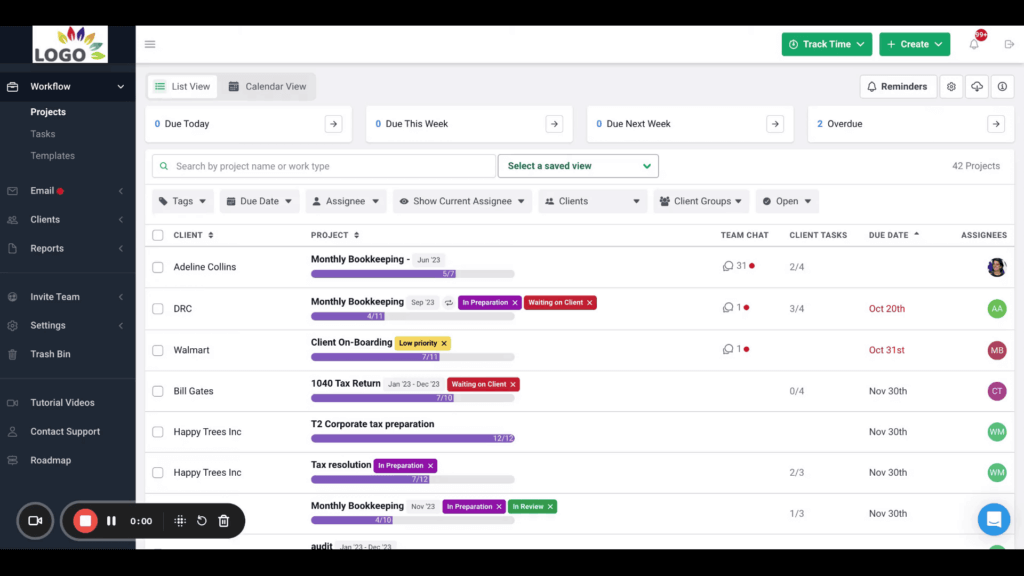This screenshot has height=576, width=1024.
Task: Switch to the Calendar View tab
Action: (x=267, y=87)
